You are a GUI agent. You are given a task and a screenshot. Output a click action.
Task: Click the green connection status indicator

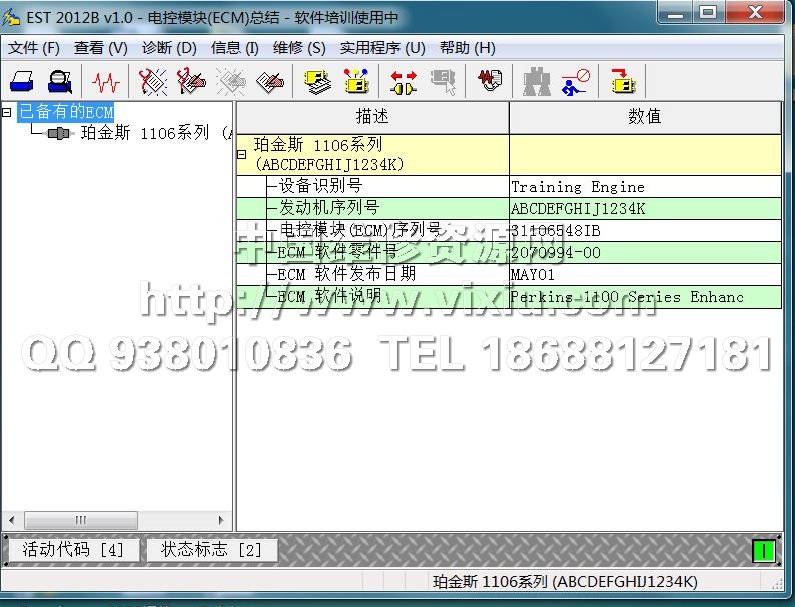764,551
